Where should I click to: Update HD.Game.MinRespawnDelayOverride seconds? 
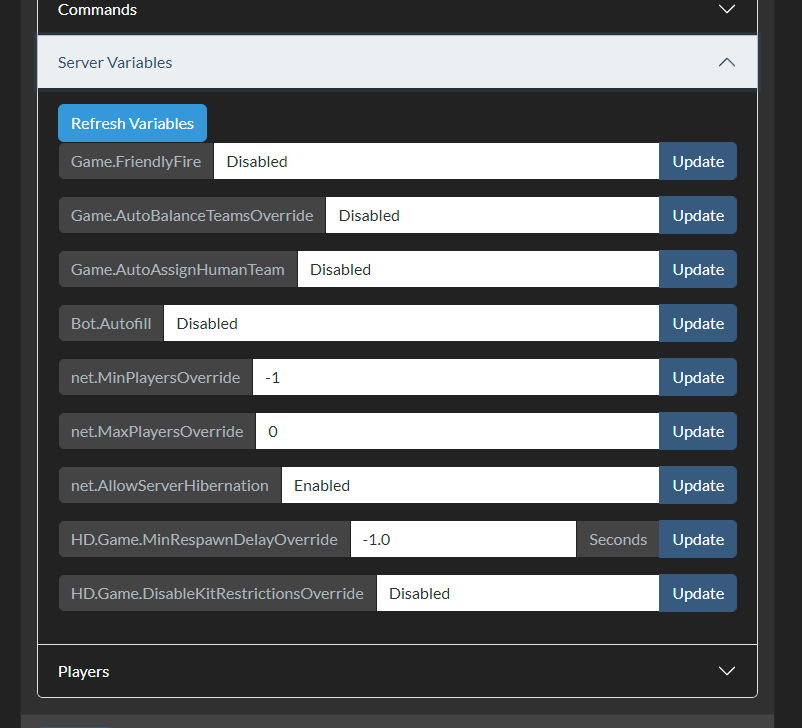(x=697, y=539)
